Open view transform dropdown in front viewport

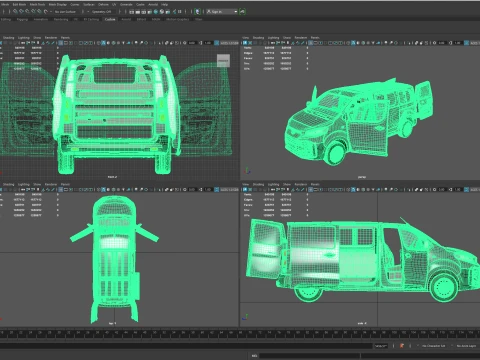pos(229,43)
